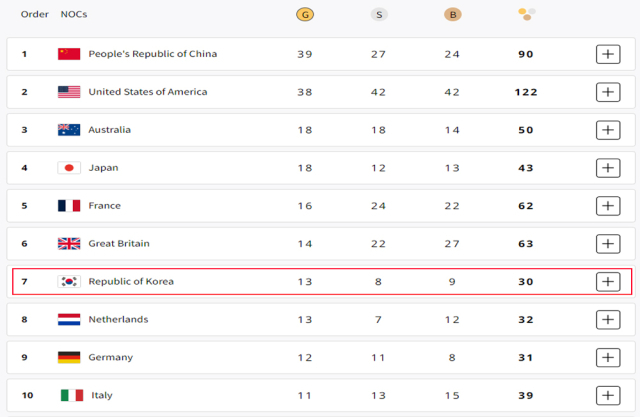
Task: Select the Germany country name
Action: pyautogui.click(x=111, y=357)
